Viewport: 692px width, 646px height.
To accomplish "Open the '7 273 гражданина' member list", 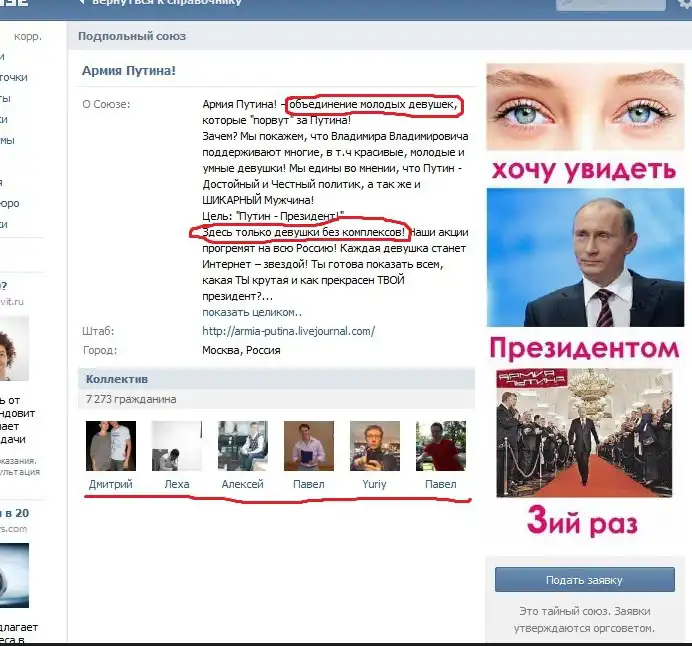I will [x=131, y=399].
